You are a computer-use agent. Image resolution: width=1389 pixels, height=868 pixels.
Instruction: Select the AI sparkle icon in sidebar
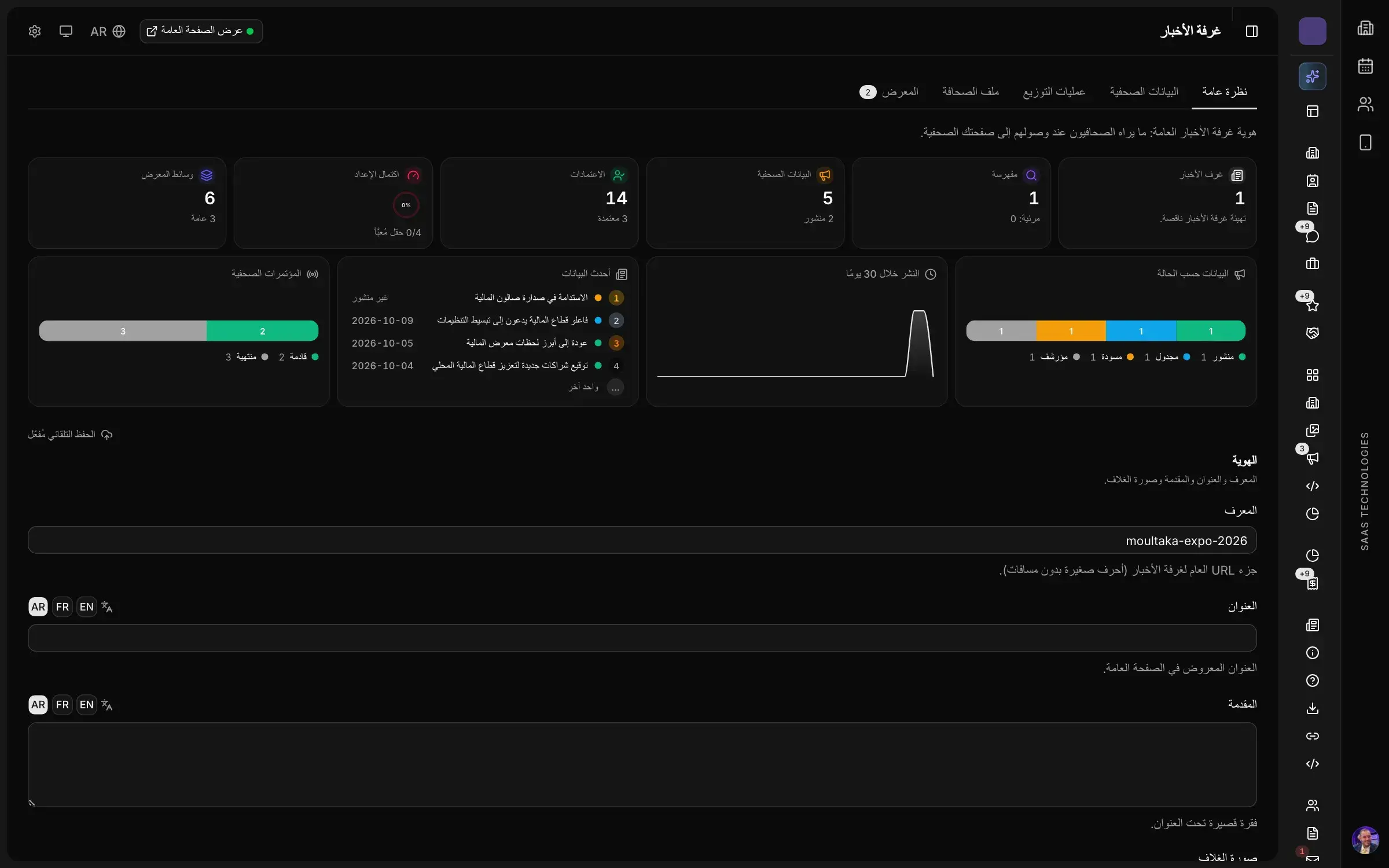tap(1312, 76)
